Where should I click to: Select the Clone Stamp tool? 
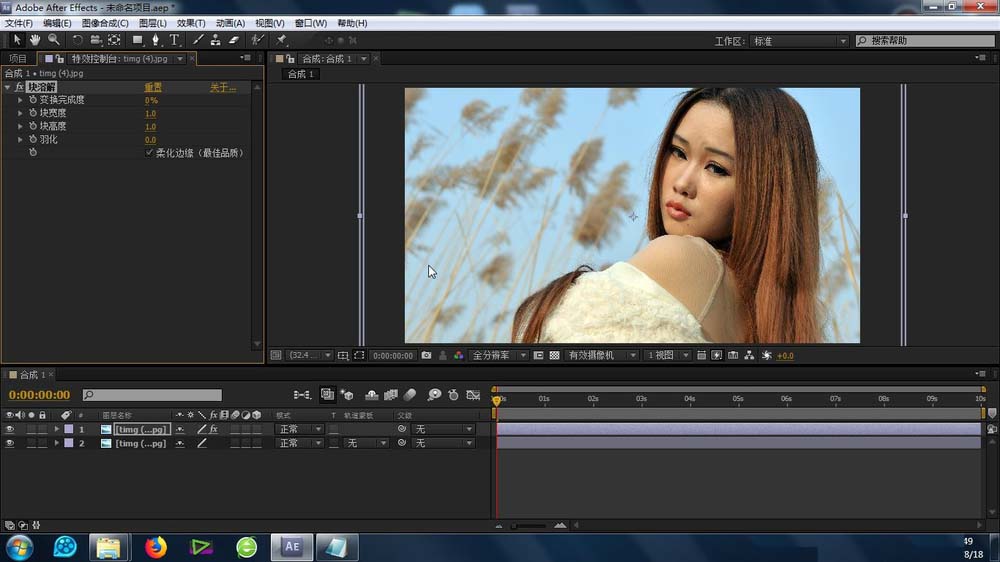tap(216, 40)
